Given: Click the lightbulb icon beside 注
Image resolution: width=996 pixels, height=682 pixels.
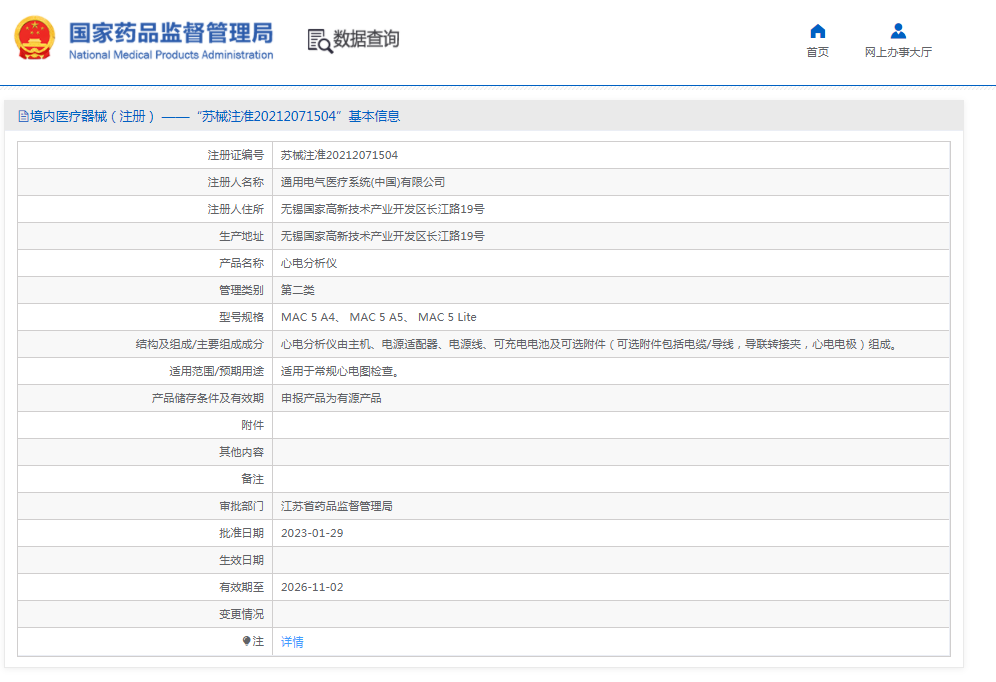Looking at the screenshot, I should (x=247, y=642).
